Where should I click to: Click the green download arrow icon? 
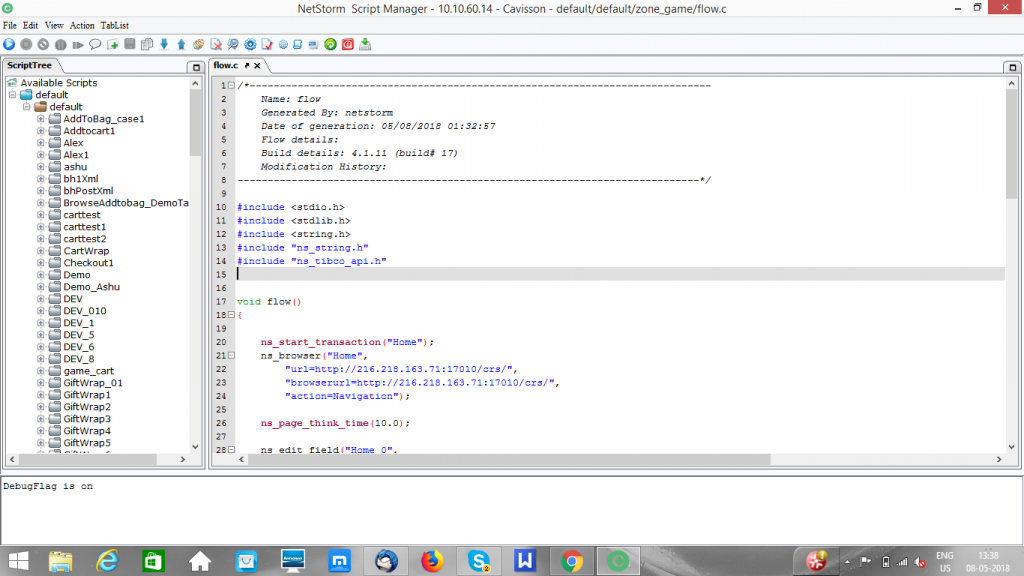click(x=365, y=44)
